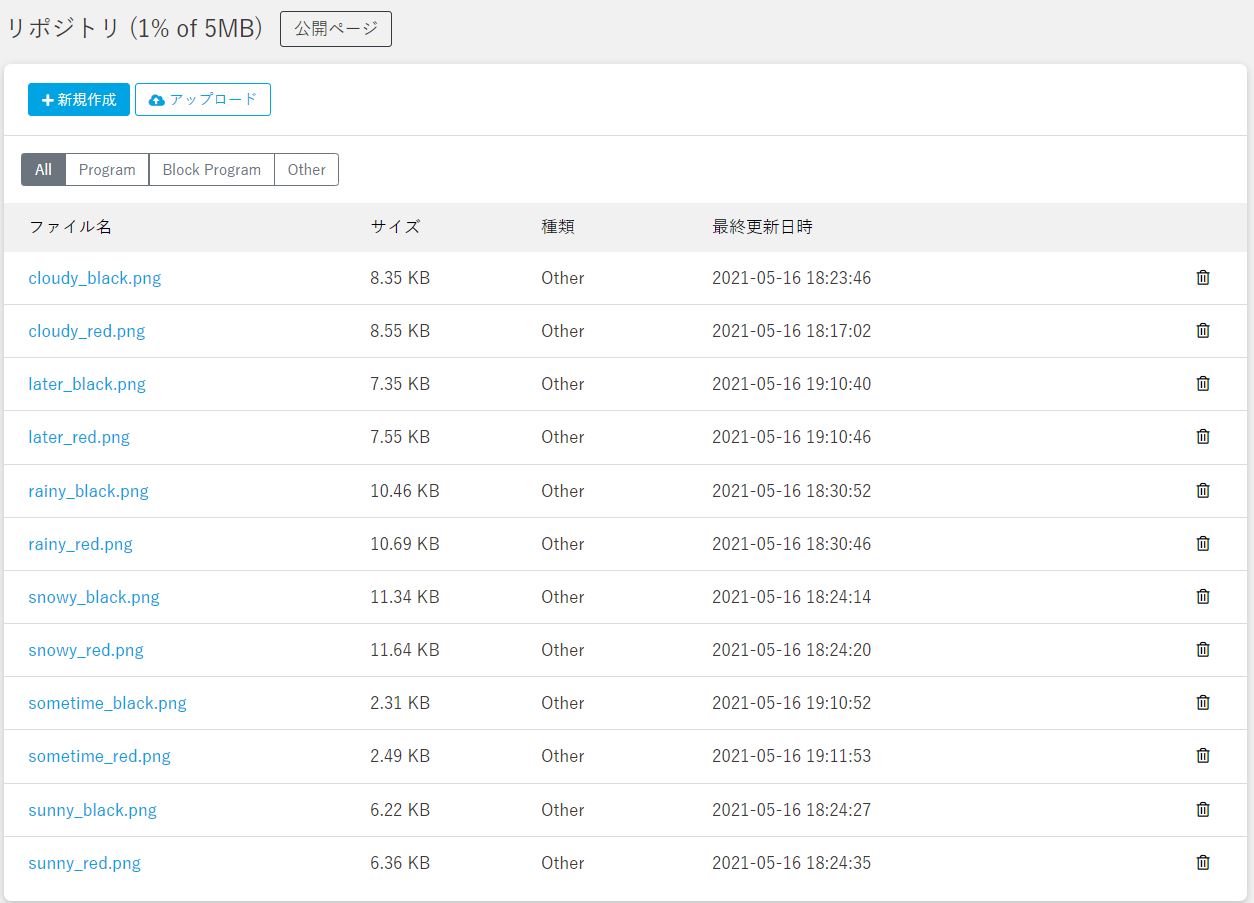
Task: Open the later_red.png file link
Action: (79, 437)
